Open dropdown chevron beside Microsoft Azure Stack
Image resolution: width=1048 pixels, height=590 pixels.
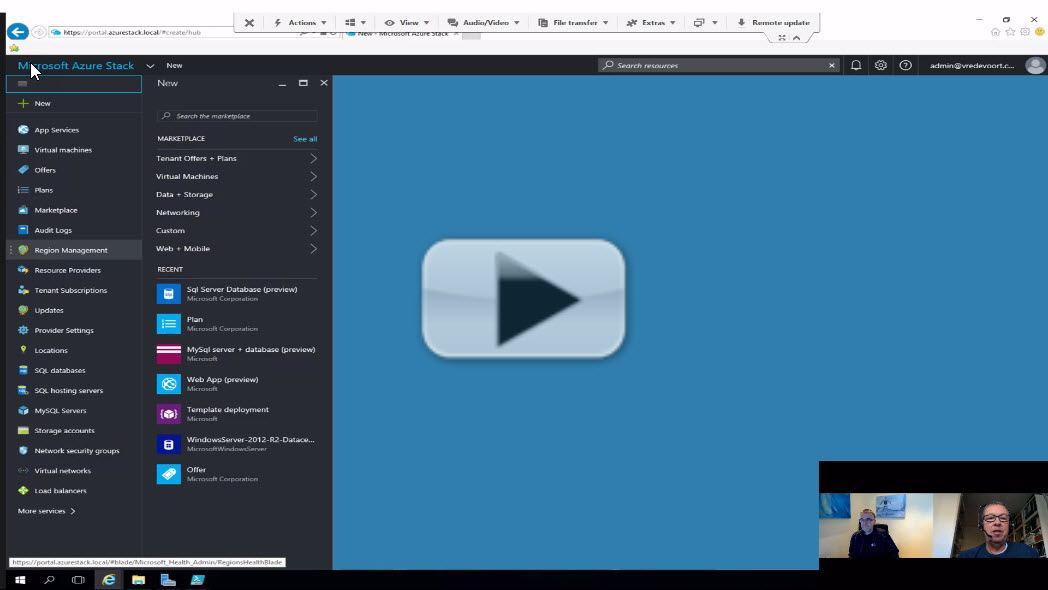150,65
